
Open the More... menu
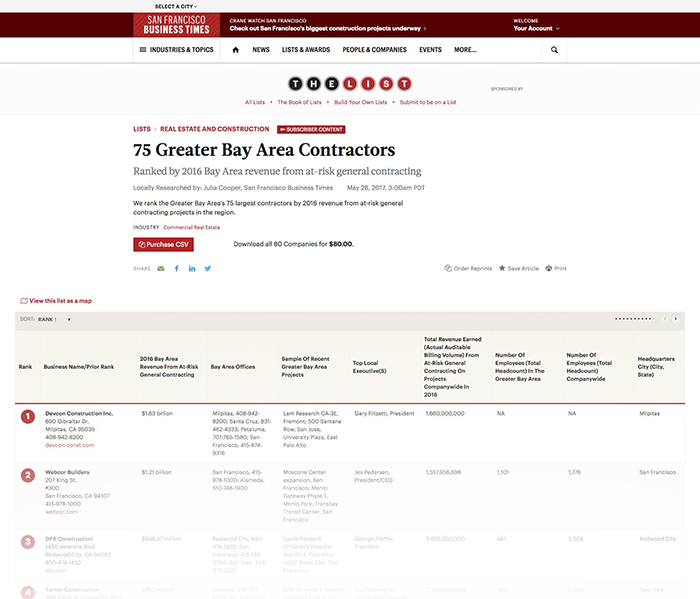click(x=465, y=50)
